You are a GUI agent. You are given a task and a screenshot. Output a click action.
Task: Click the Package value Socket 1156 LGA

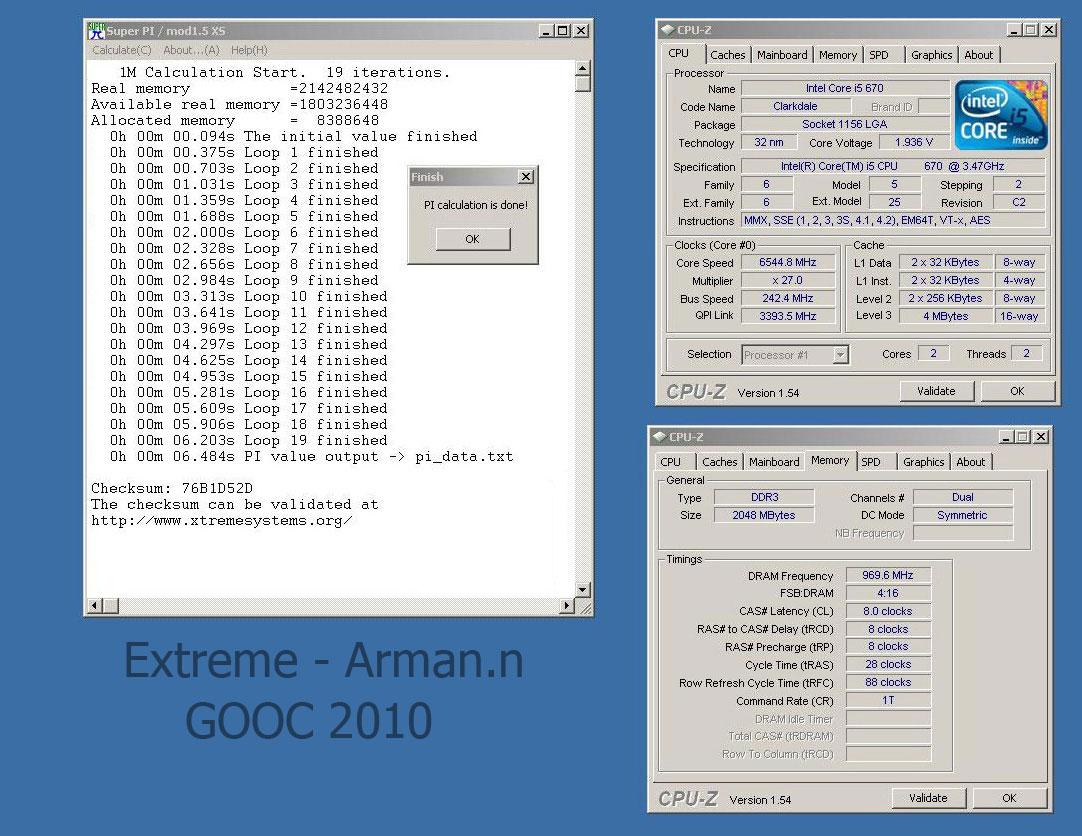[x=845, y=124]
